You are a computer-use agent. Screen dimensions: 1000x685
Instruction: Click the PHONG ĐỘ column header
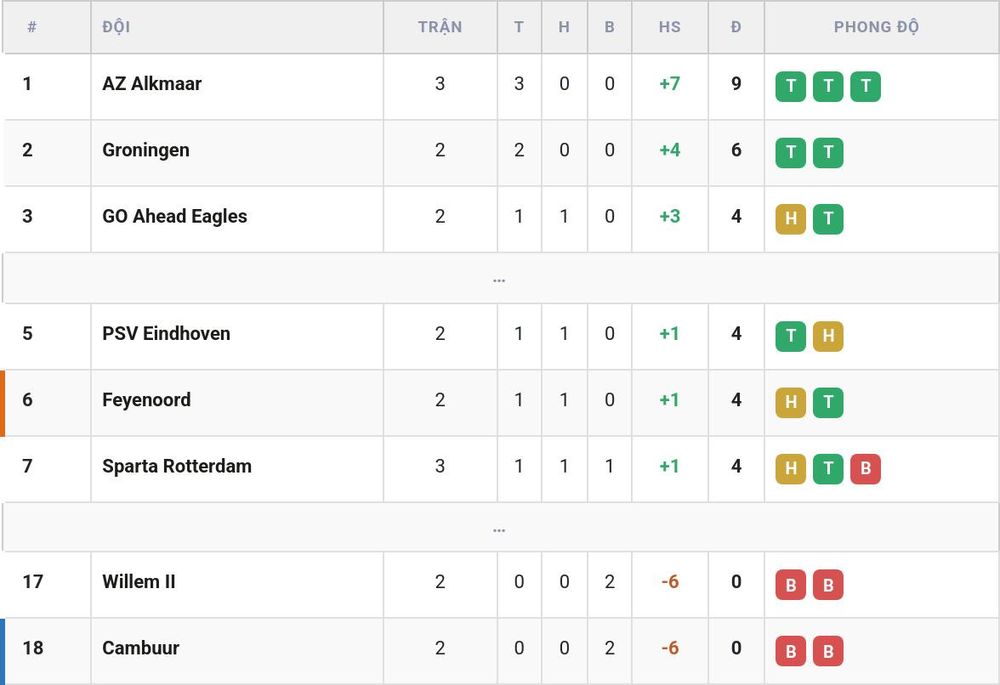[876, 27]
